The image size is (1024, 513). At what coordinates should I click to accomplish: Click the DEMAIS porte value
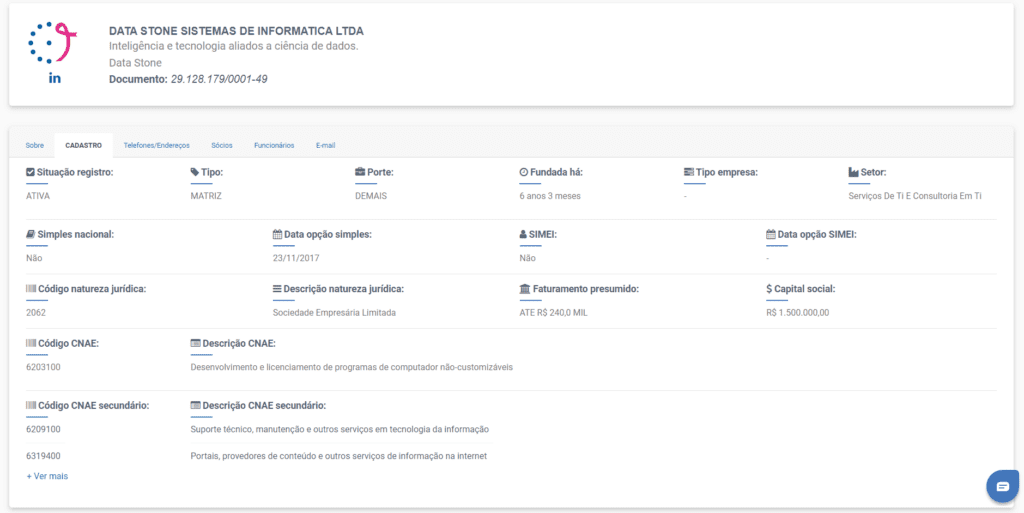[371, 196]
